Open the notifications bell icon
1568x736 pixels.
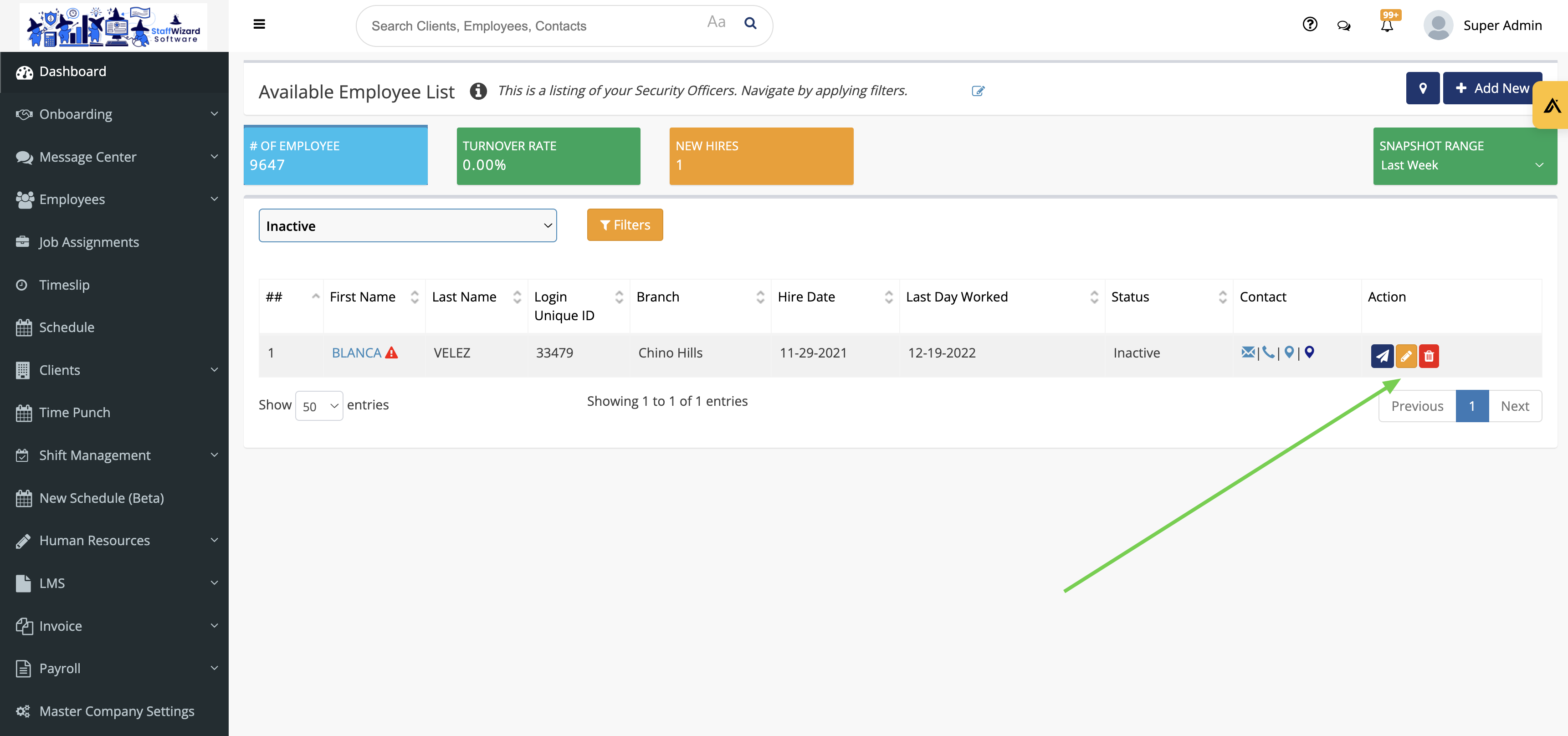[1387, 26]
